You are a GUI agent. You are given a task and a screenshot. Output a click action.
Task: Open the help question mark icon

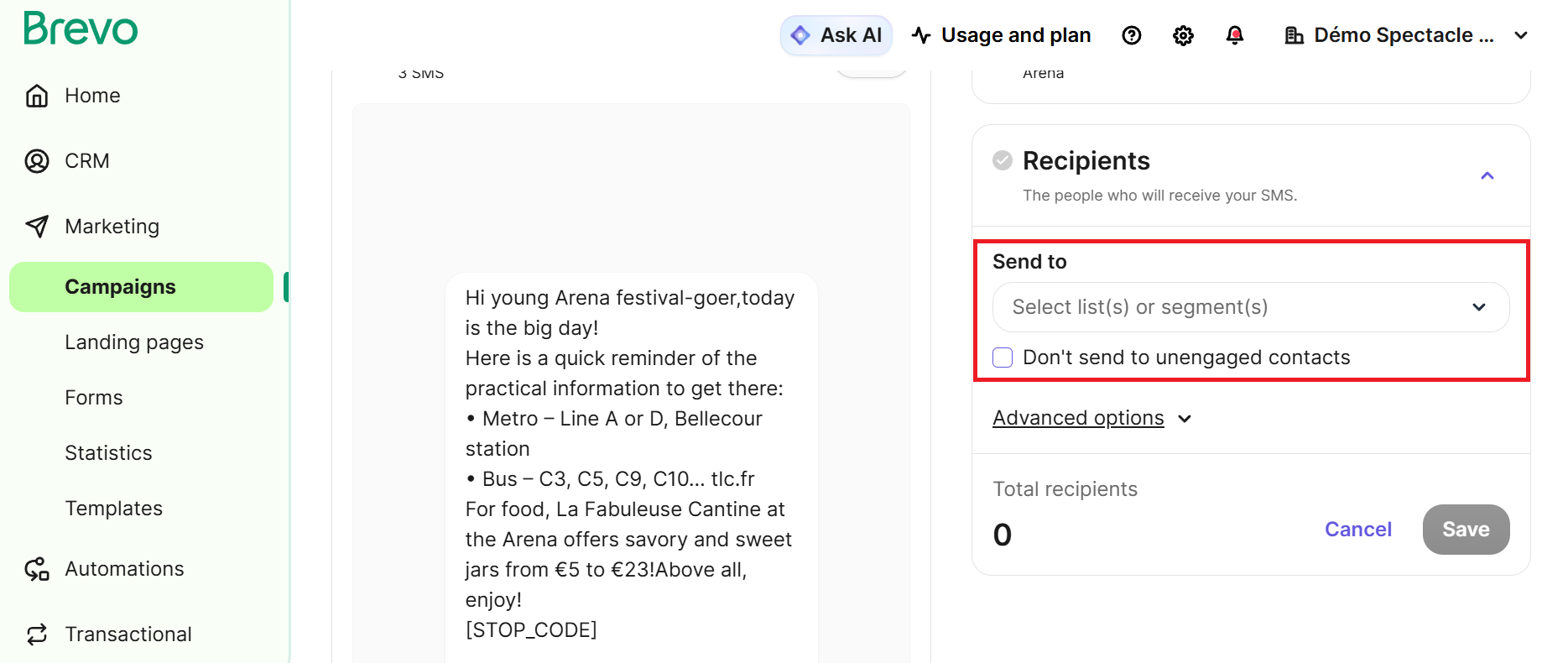pos(1131,35)
